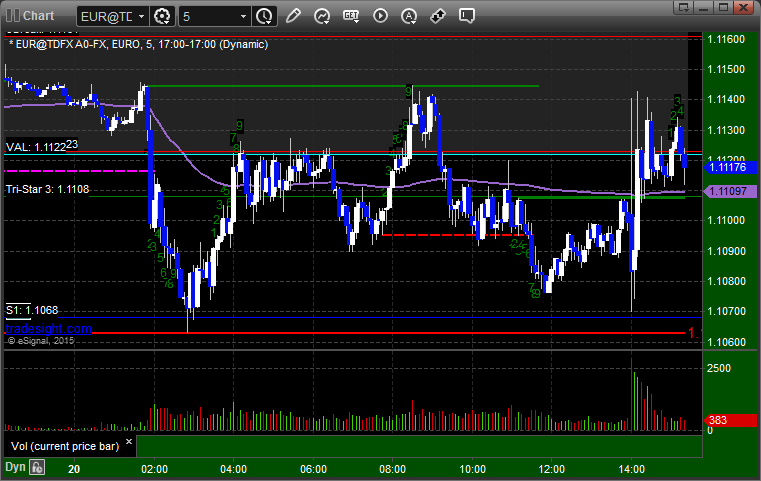Open the GET studies menu

[351, 16]
